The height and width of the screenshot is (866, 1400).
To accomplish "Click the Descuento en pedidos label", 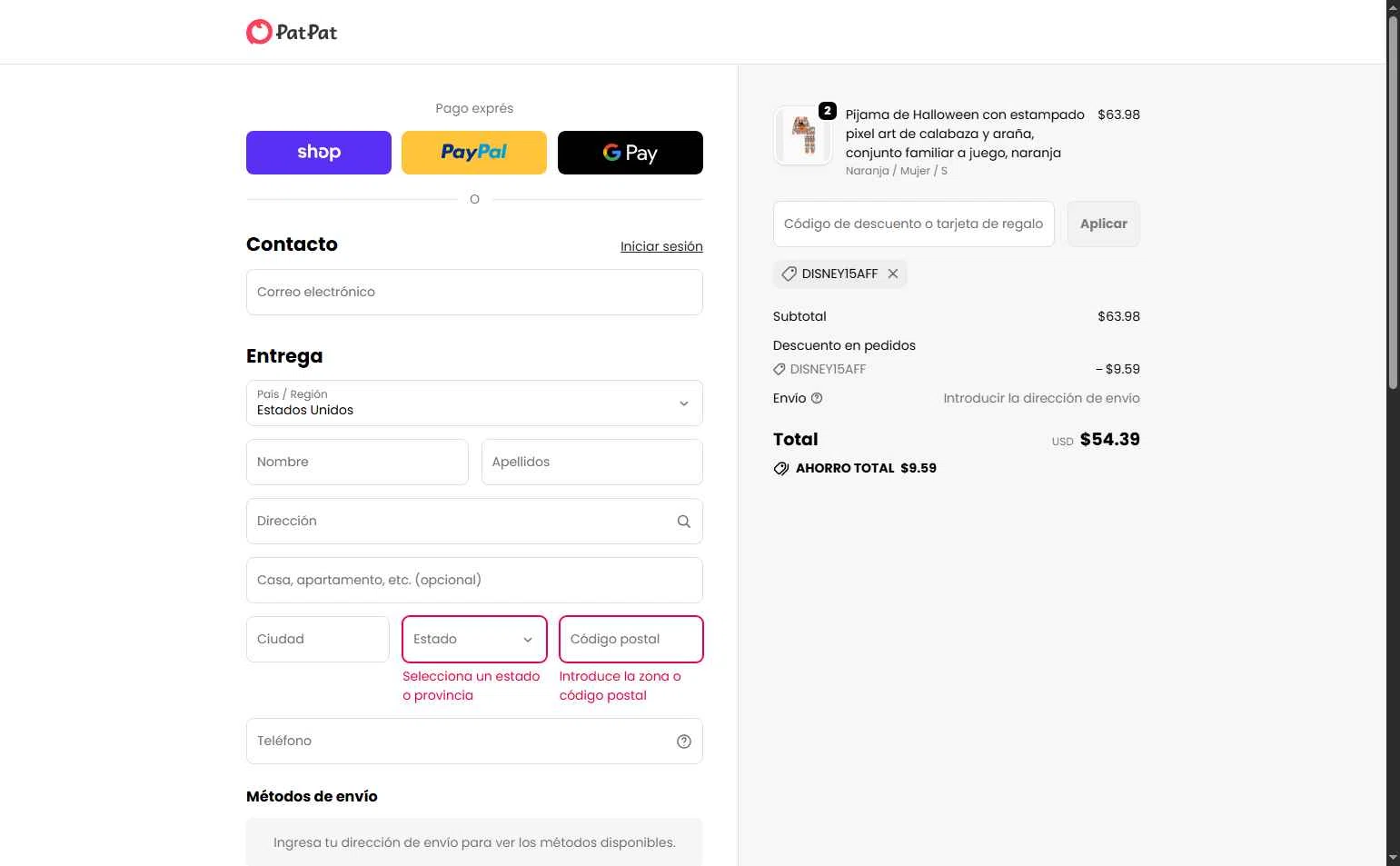I will (x=844, y=345).
